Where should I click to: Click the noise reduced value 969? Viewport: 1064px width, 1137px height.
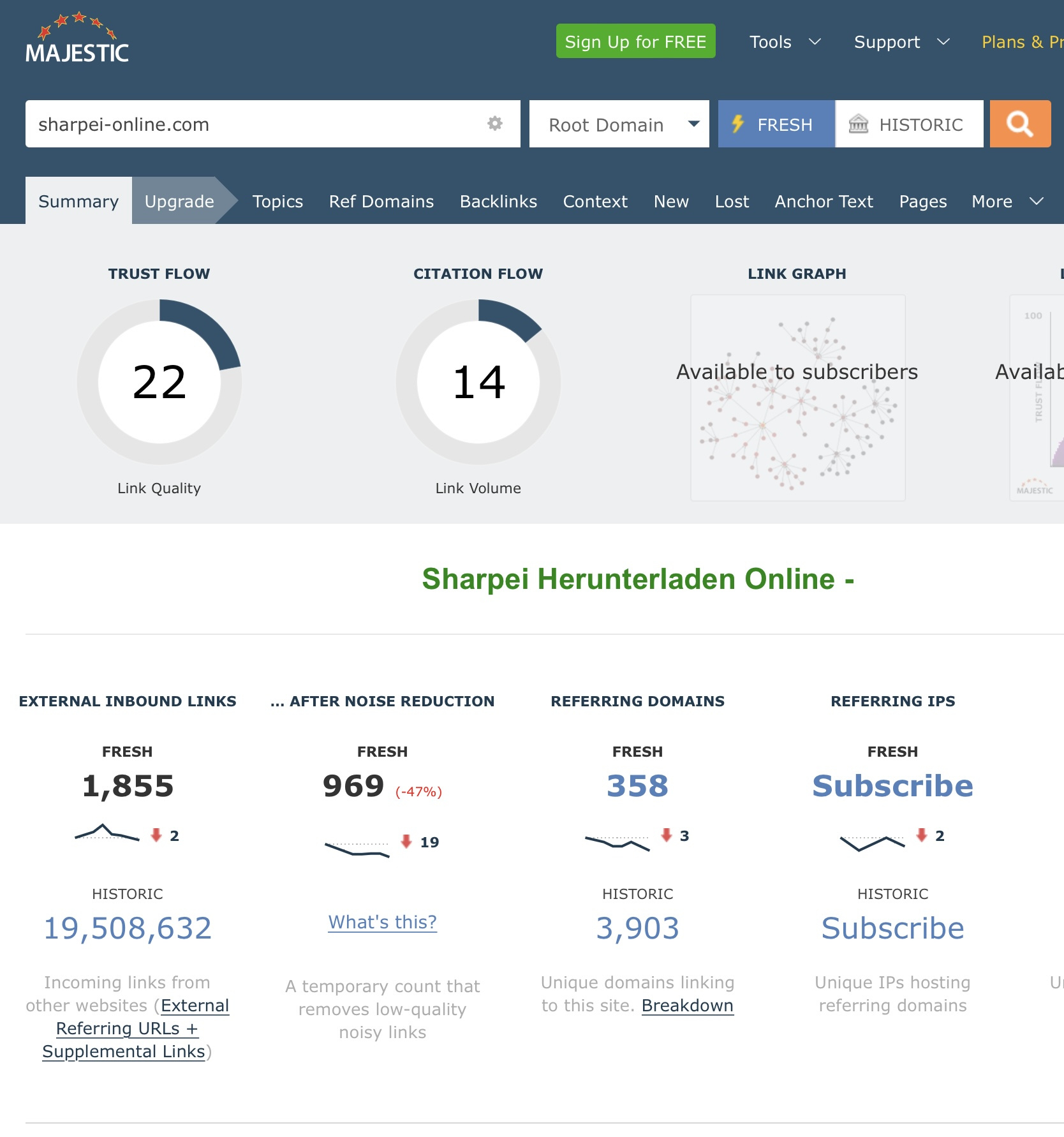353,785
